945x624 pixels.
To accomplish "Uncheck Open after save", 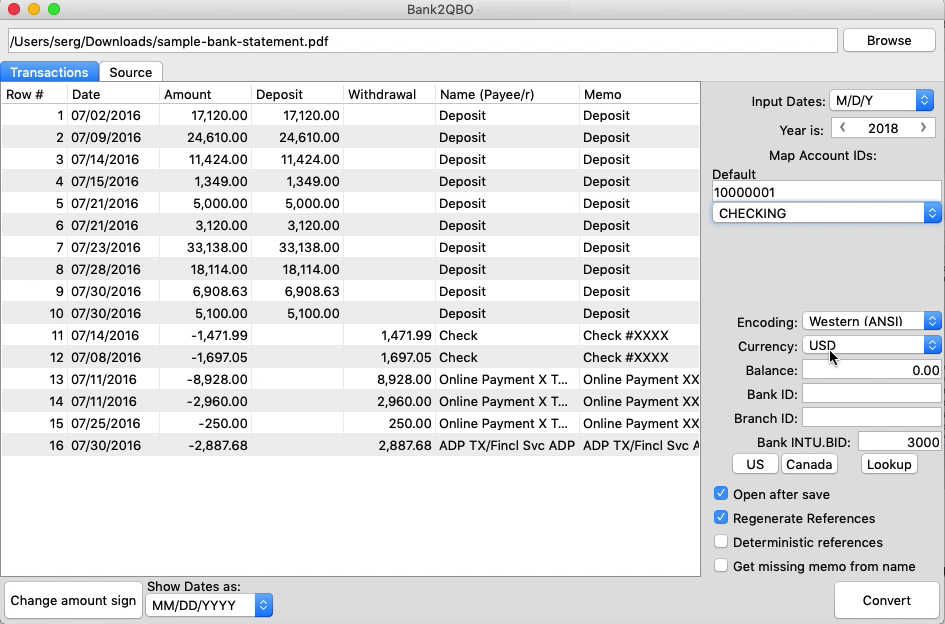I will pos(721,494).
